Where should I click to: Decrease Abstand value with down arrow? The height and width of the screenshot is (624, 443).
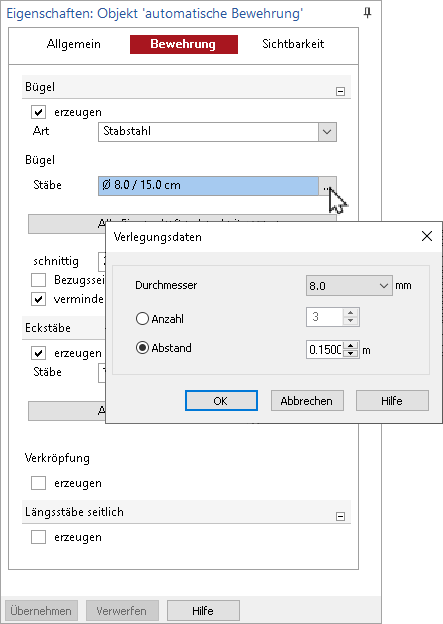pyautogui.click(x=351, y=354)
